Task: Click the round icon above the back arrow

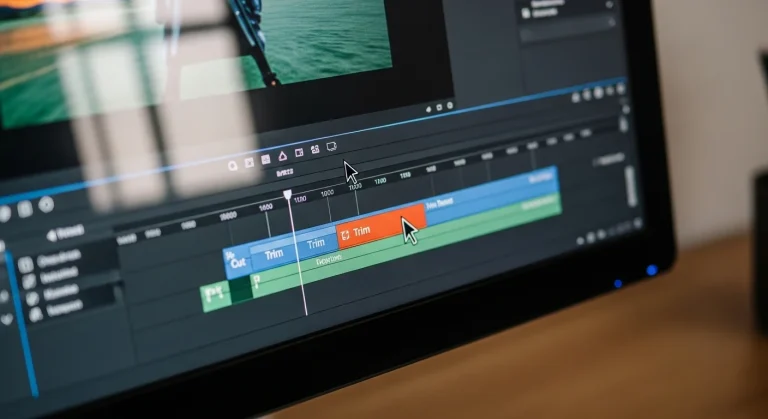Action: point(46,204)
